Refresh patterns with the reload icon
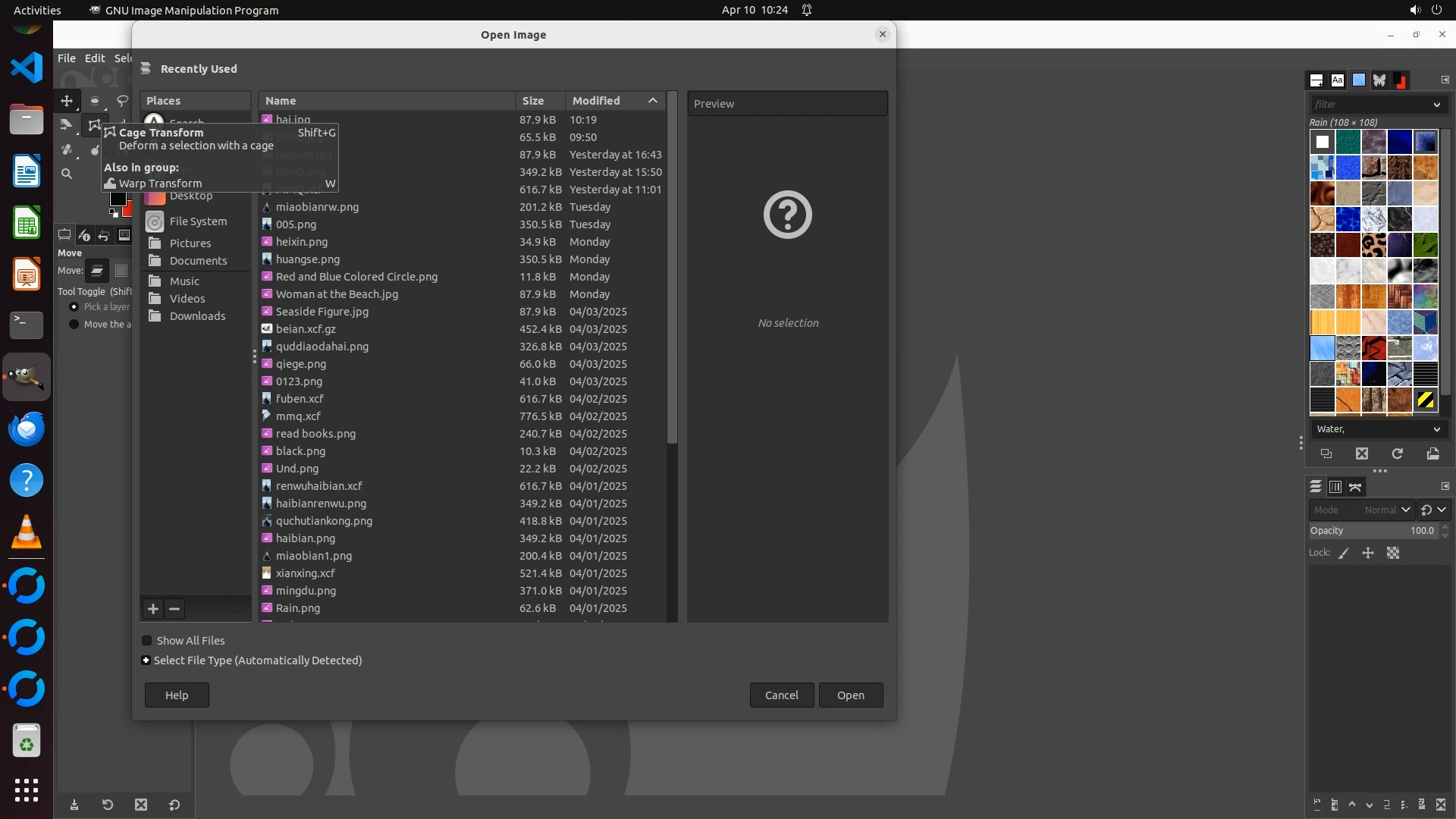 click(x=1397, y=453)
